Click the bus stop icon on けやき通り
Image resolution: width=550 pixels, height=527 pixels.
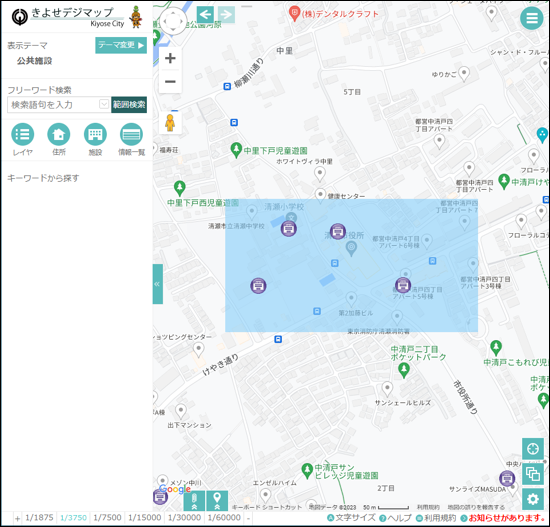click(278, 339)
